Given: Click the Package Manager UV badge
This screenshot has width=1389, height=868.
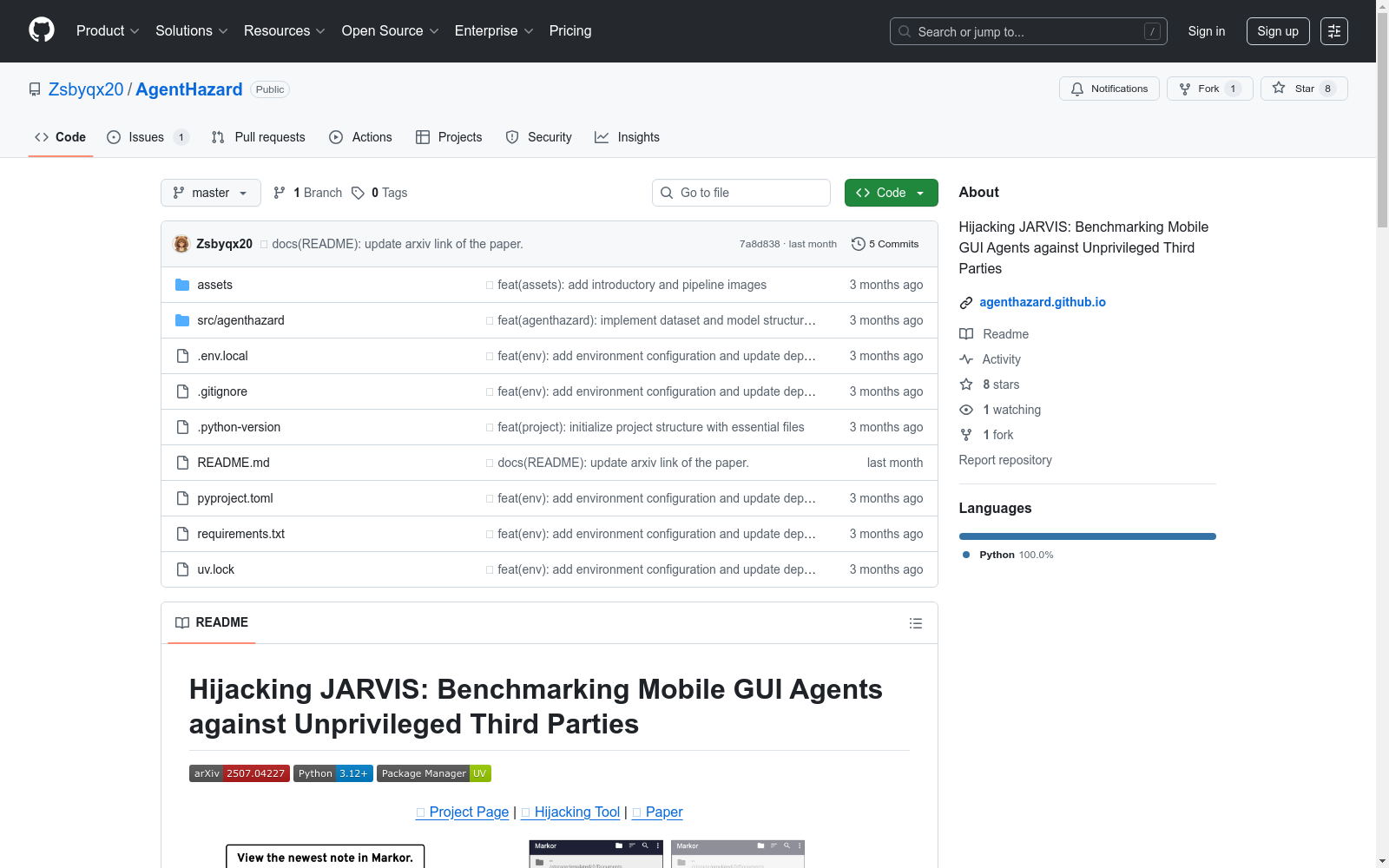Looking at the screenshot, I should point(434,773).
